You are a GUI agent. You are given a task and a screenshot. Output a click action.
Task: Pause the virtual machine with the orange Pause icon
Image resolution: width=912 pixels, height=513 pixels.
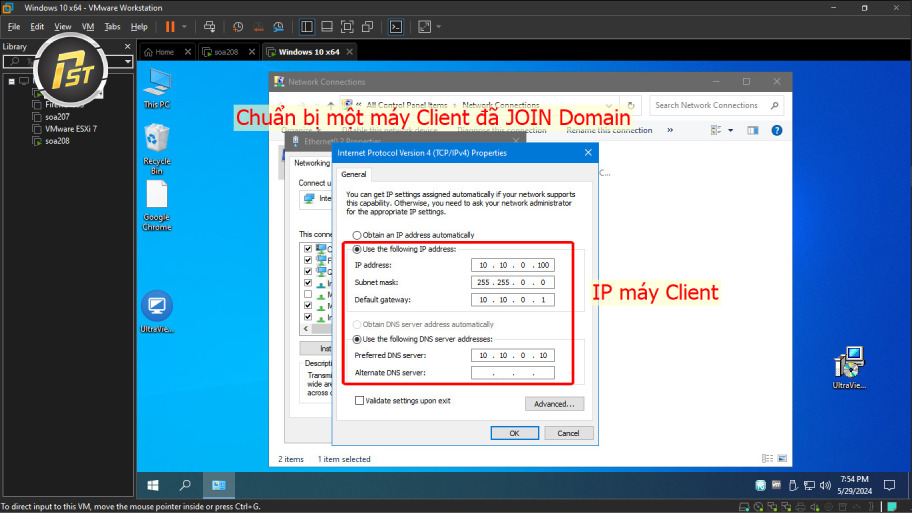point(170,27)
